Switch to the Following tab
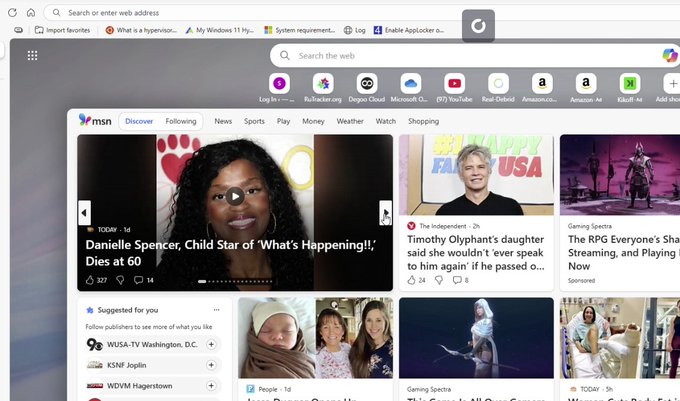Viewport: 680px width, 401px height. (x=181, y=121)
